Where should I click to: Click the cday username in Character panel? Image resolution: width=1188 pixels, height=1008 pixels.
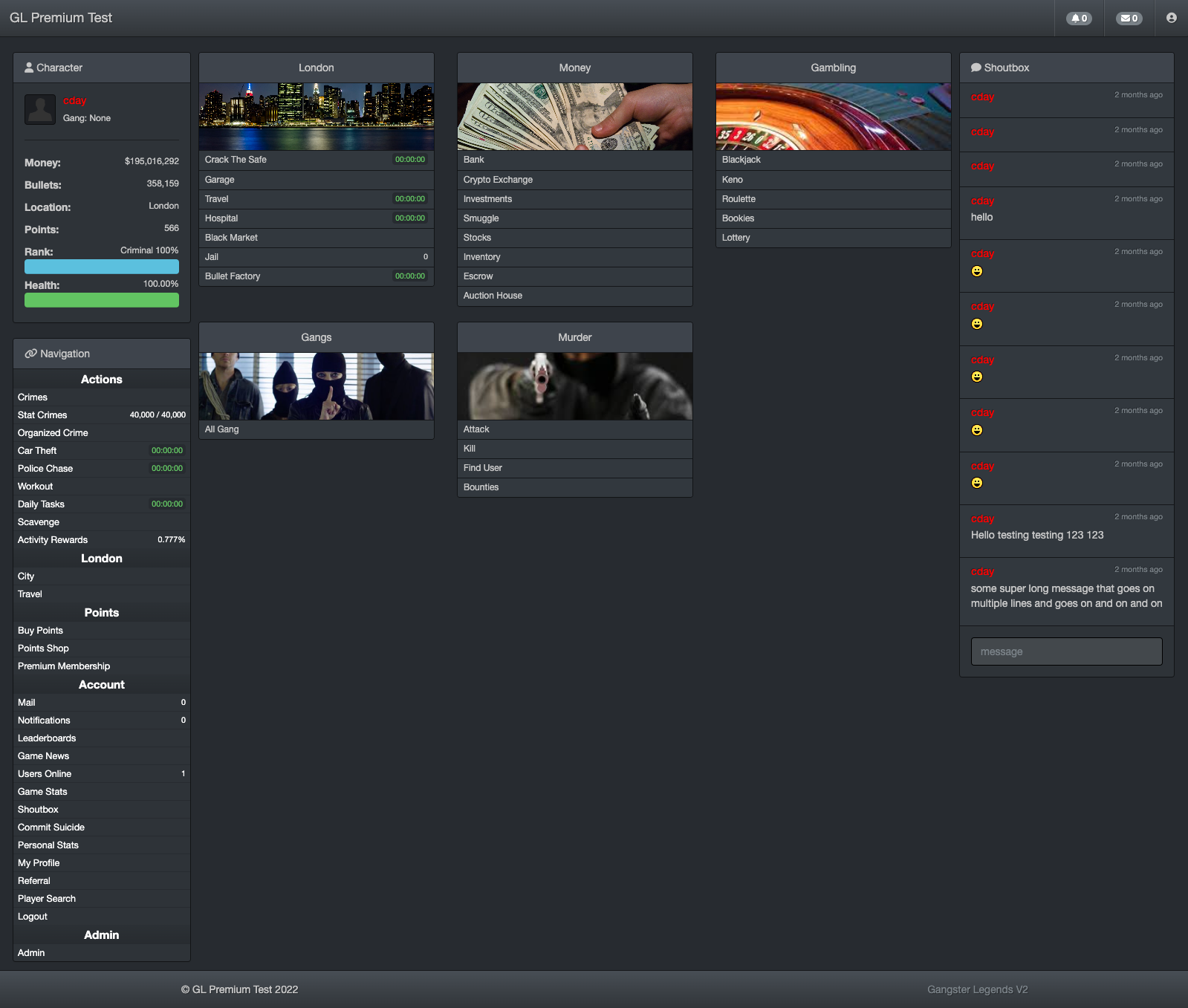(74, 101)
